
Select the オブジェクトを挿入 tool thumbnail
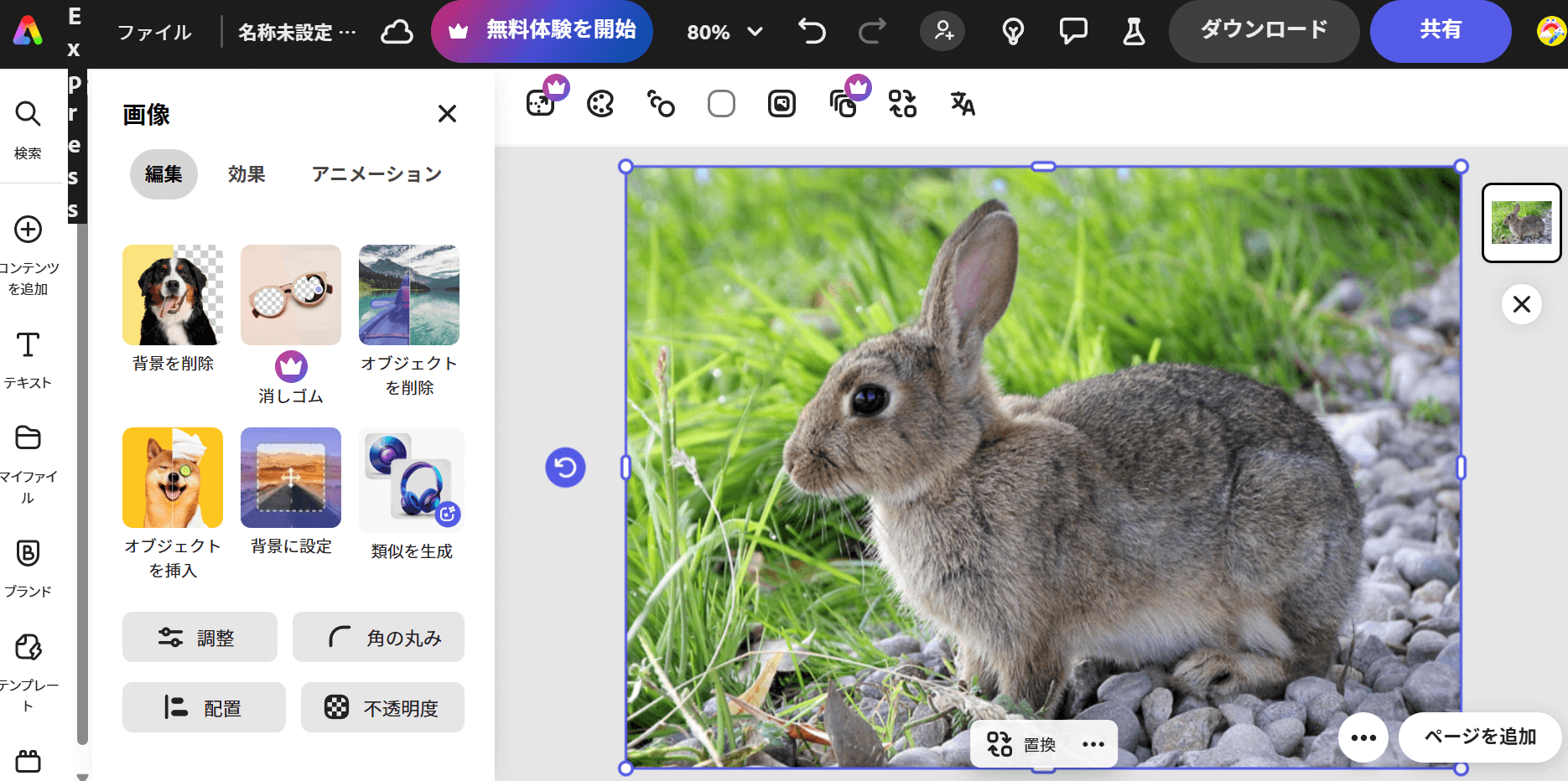pyautogui.click(x=173, y=478)
